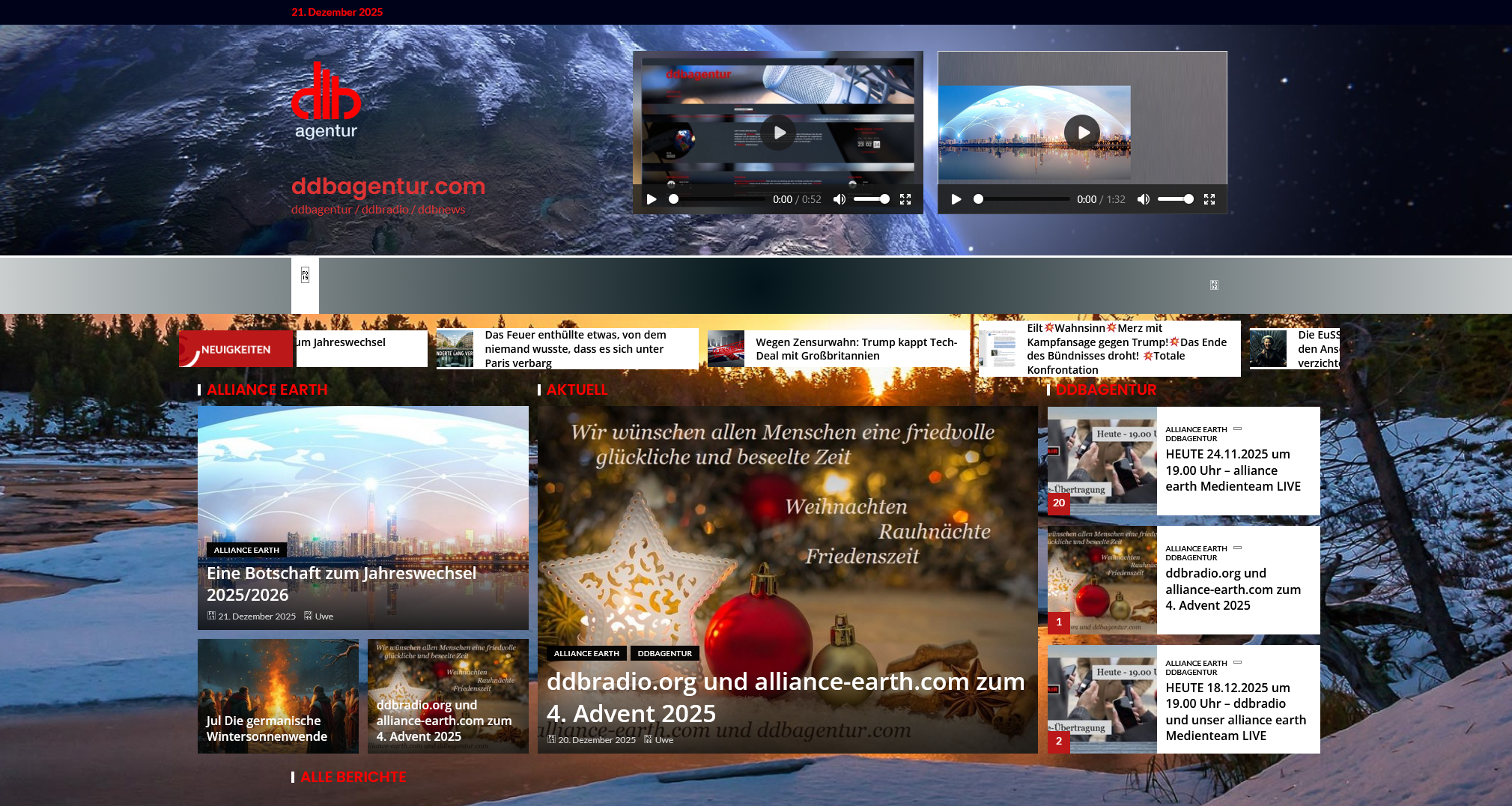Click the ddb agentur logo
1512x806 pixels.
(326, 101)
